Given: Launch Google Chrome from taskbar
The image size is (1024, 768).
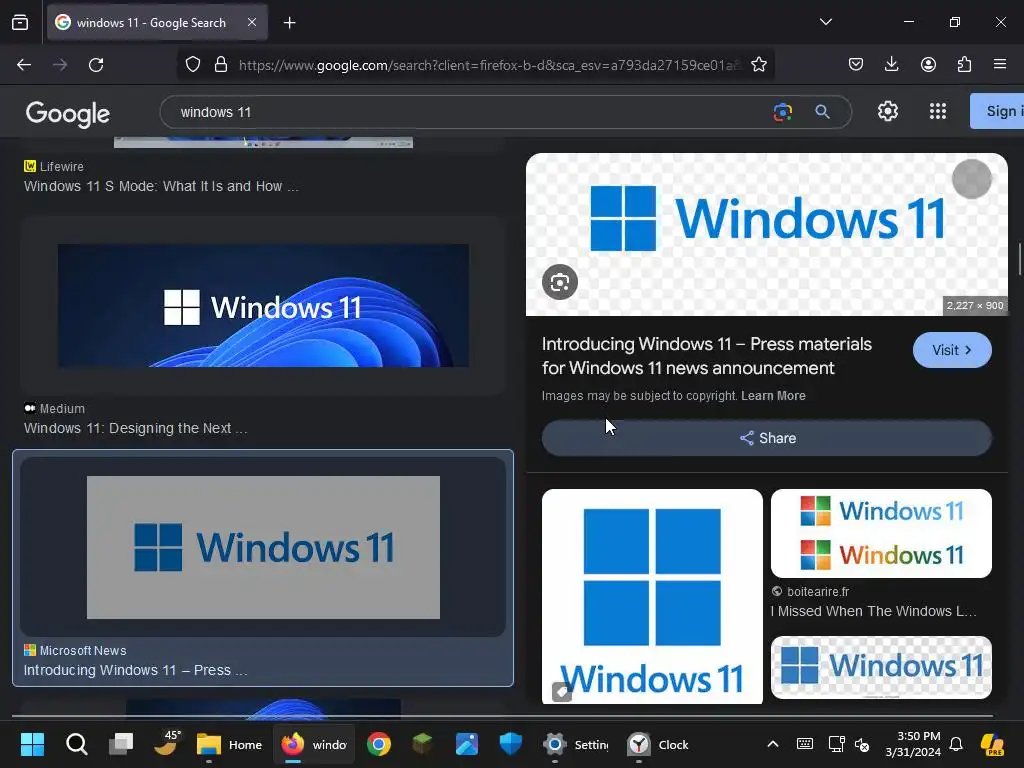Looking at the screenshot, I should point(379,744).
